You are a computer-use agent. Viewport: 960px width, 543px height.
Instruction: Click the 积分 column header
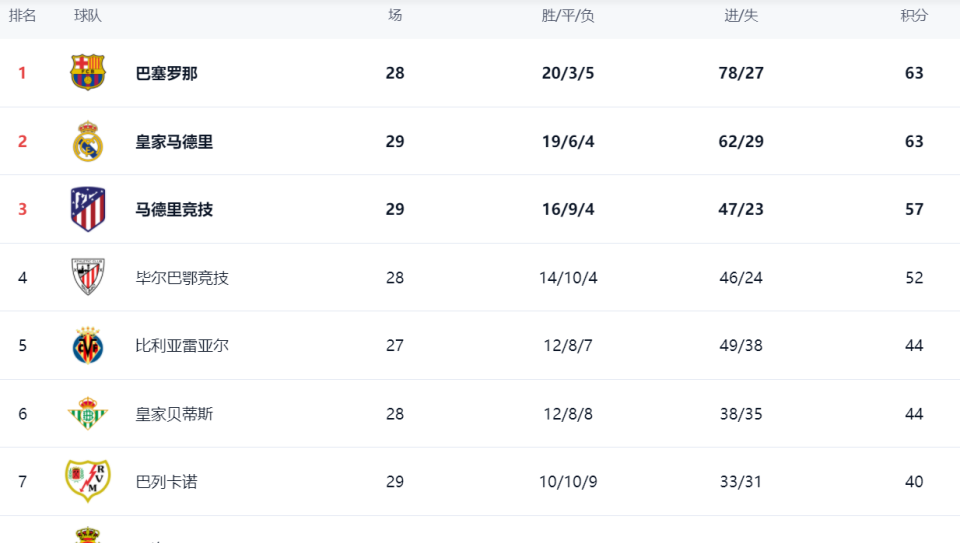[914, 16]
